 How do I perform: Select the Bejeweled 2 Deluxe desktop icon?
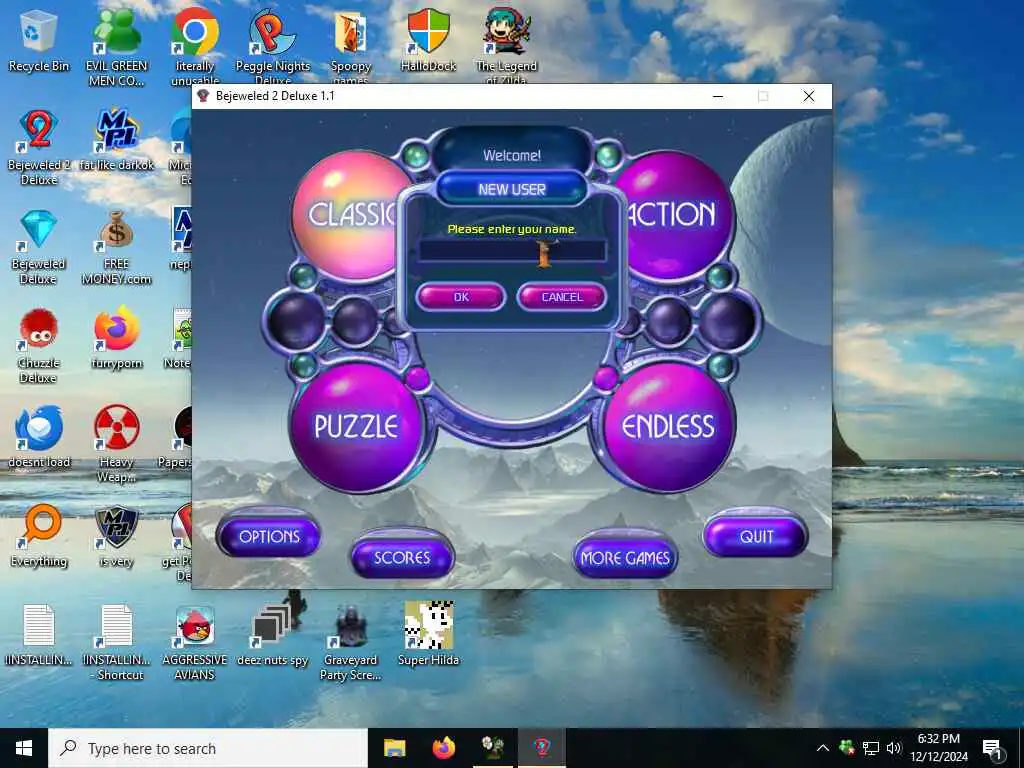click(39, 147)
